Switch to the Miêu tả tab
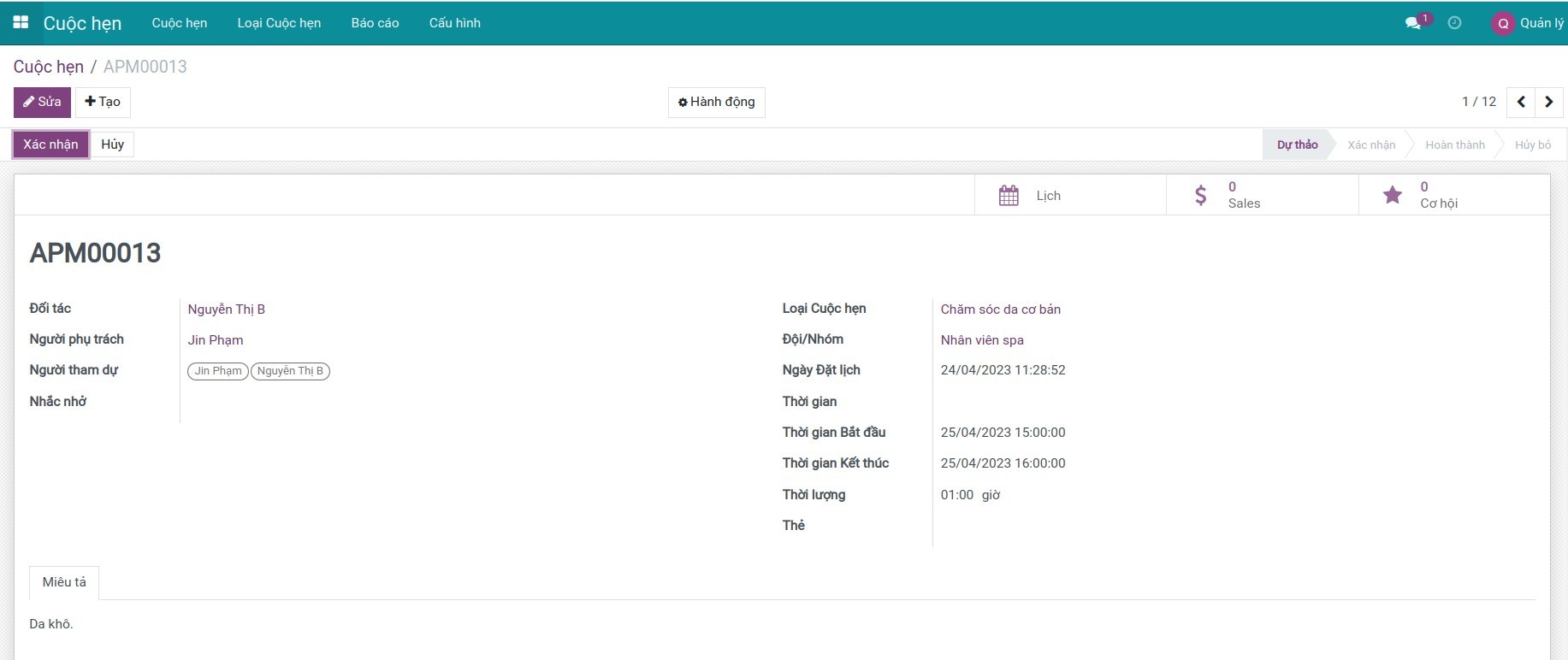 click(x=64, y=582)
